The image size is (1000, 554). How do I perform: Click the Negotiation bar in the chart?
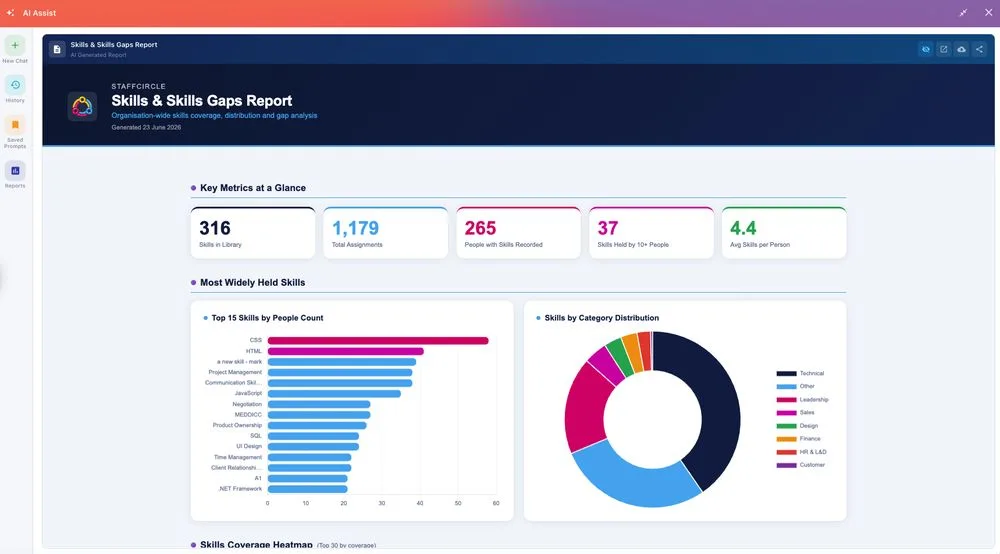point(319,404)
